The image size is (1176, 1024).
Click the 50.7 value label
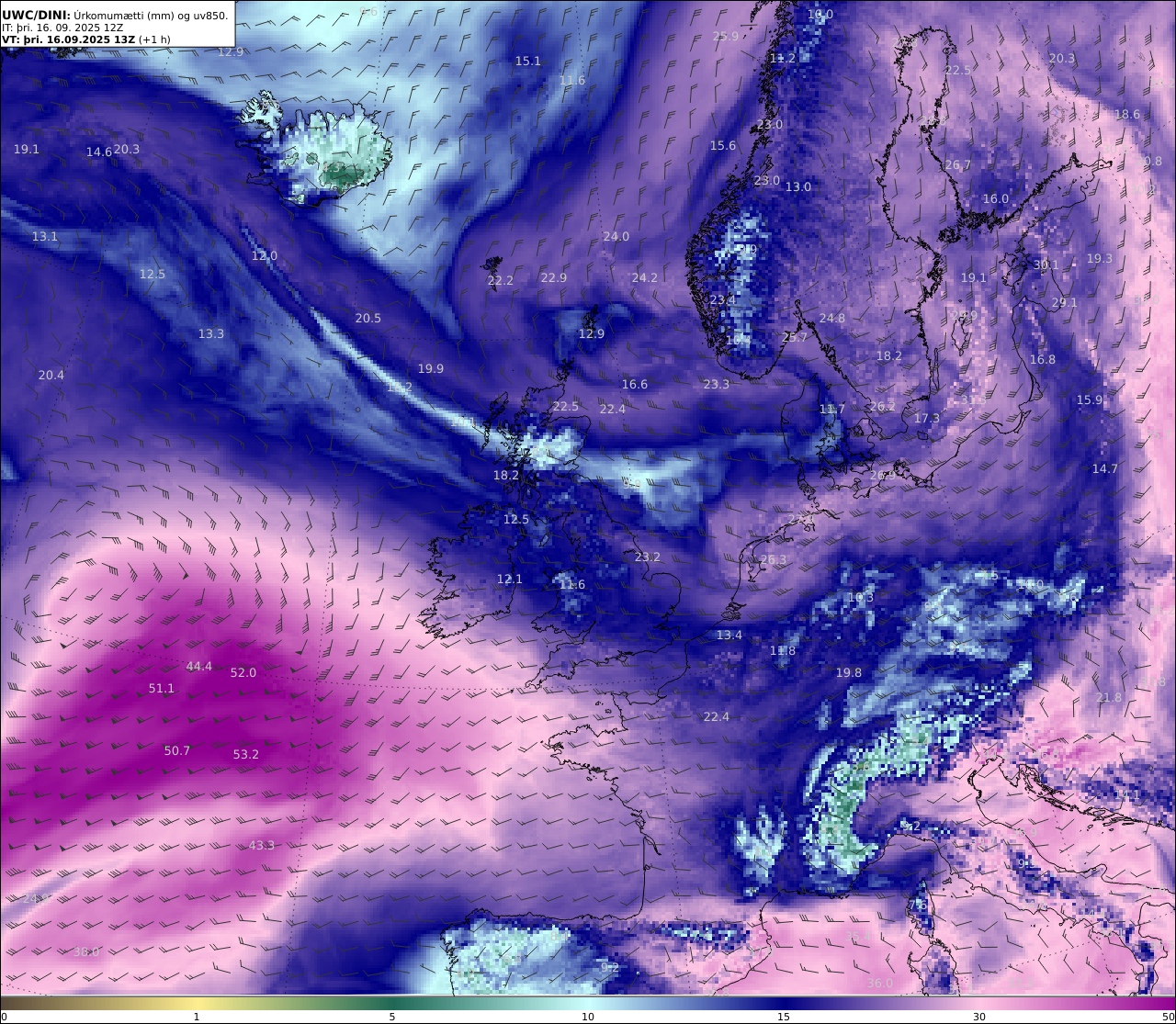[x=176, y=750]
